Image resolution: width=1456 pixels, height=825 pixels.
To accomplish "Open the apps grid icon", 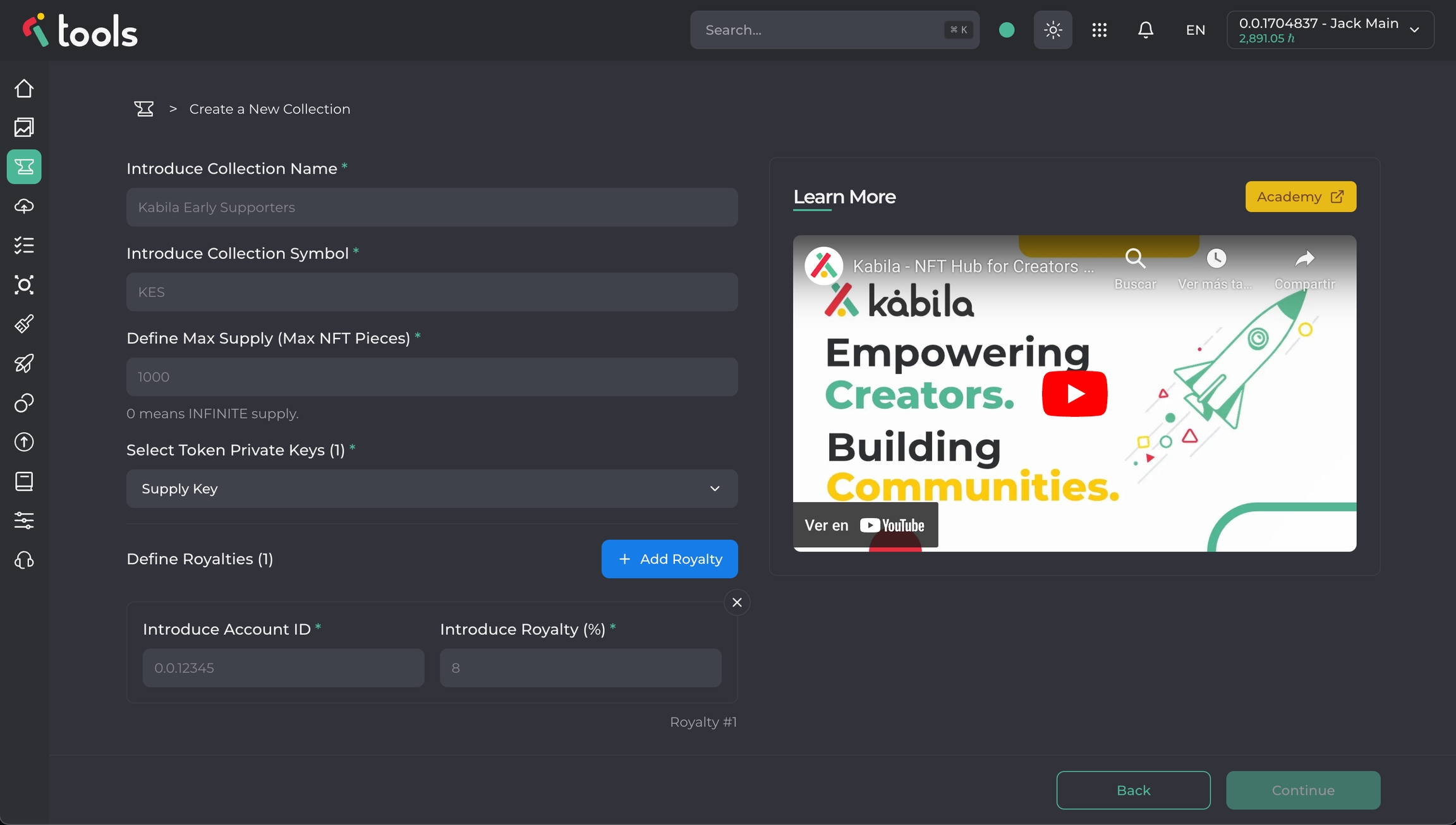I will tap(1099, 30).
